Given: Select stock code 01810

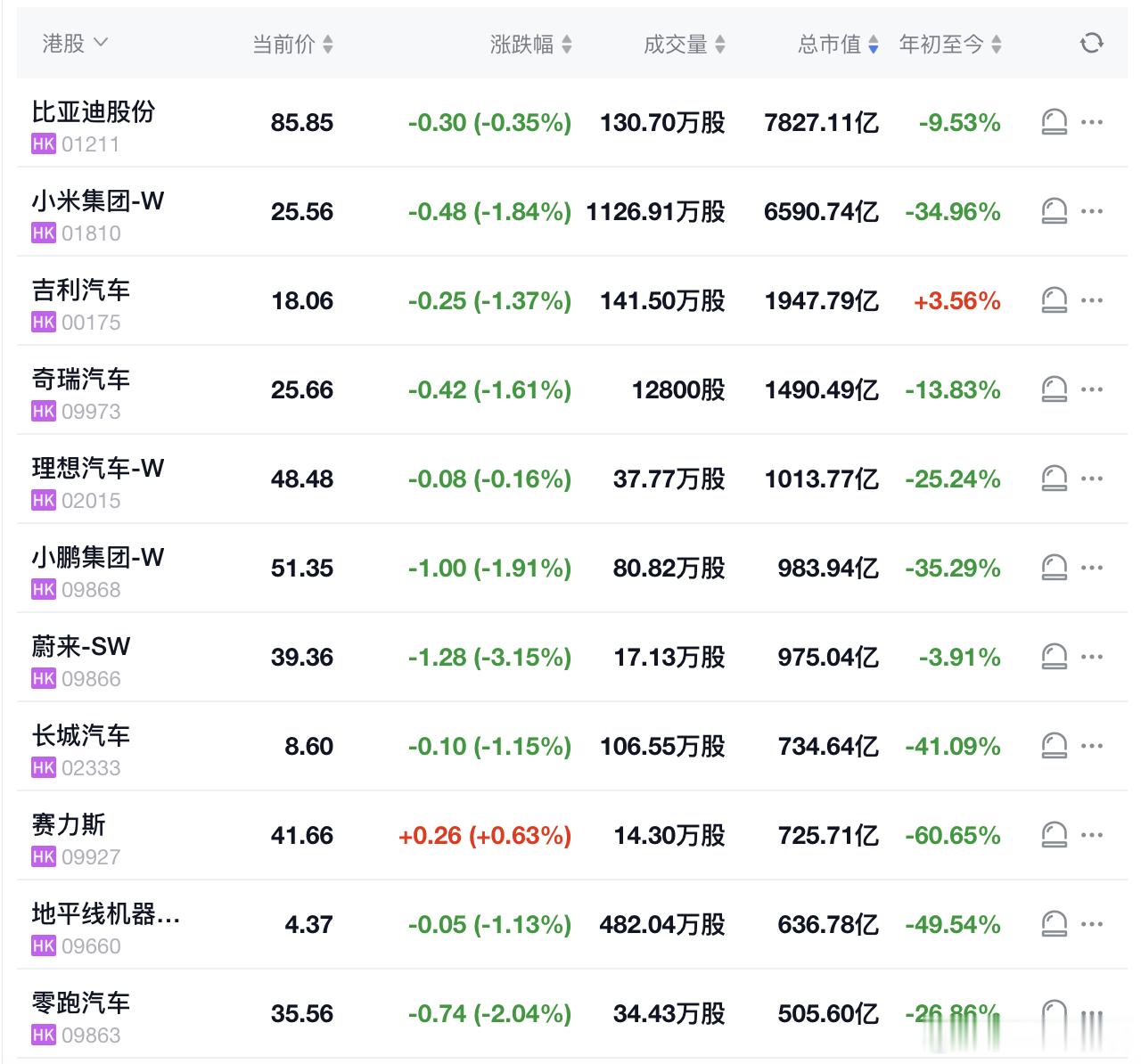Looking at the screenshot, I should pos(91,233).
